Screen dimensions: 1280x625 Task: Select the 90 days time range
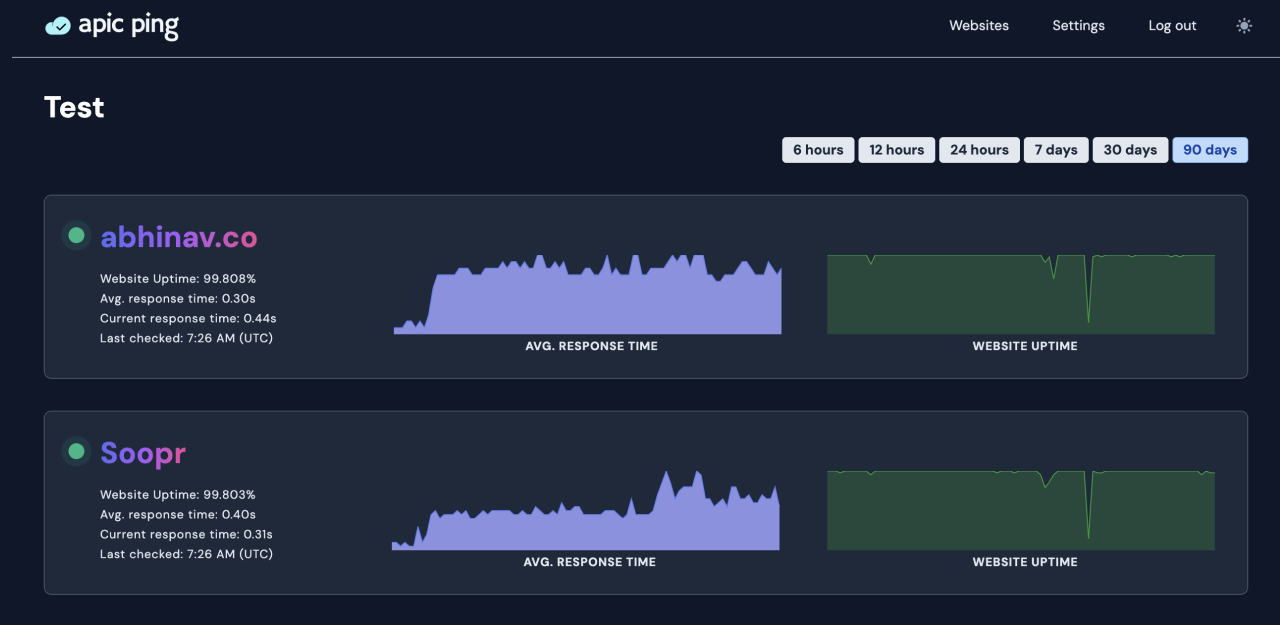coord(1210,150)
